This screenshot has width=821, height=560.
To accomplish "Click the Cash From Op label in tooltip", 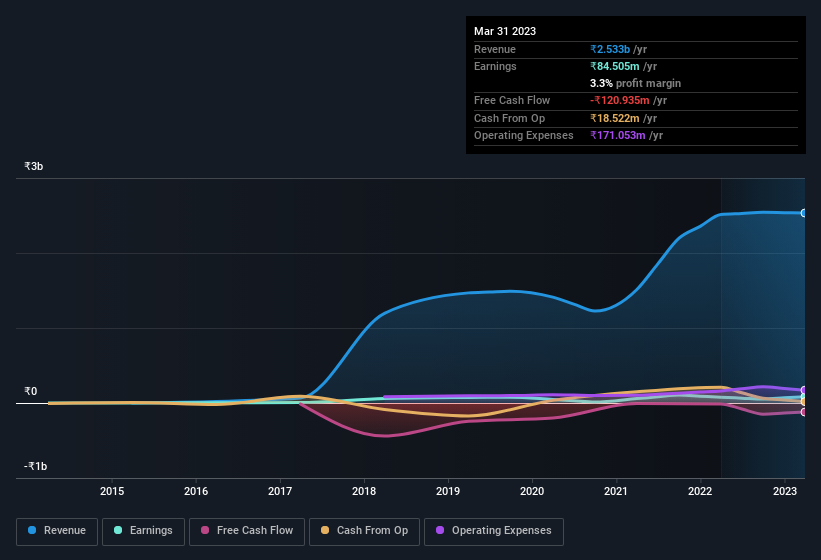I will 509,118.
